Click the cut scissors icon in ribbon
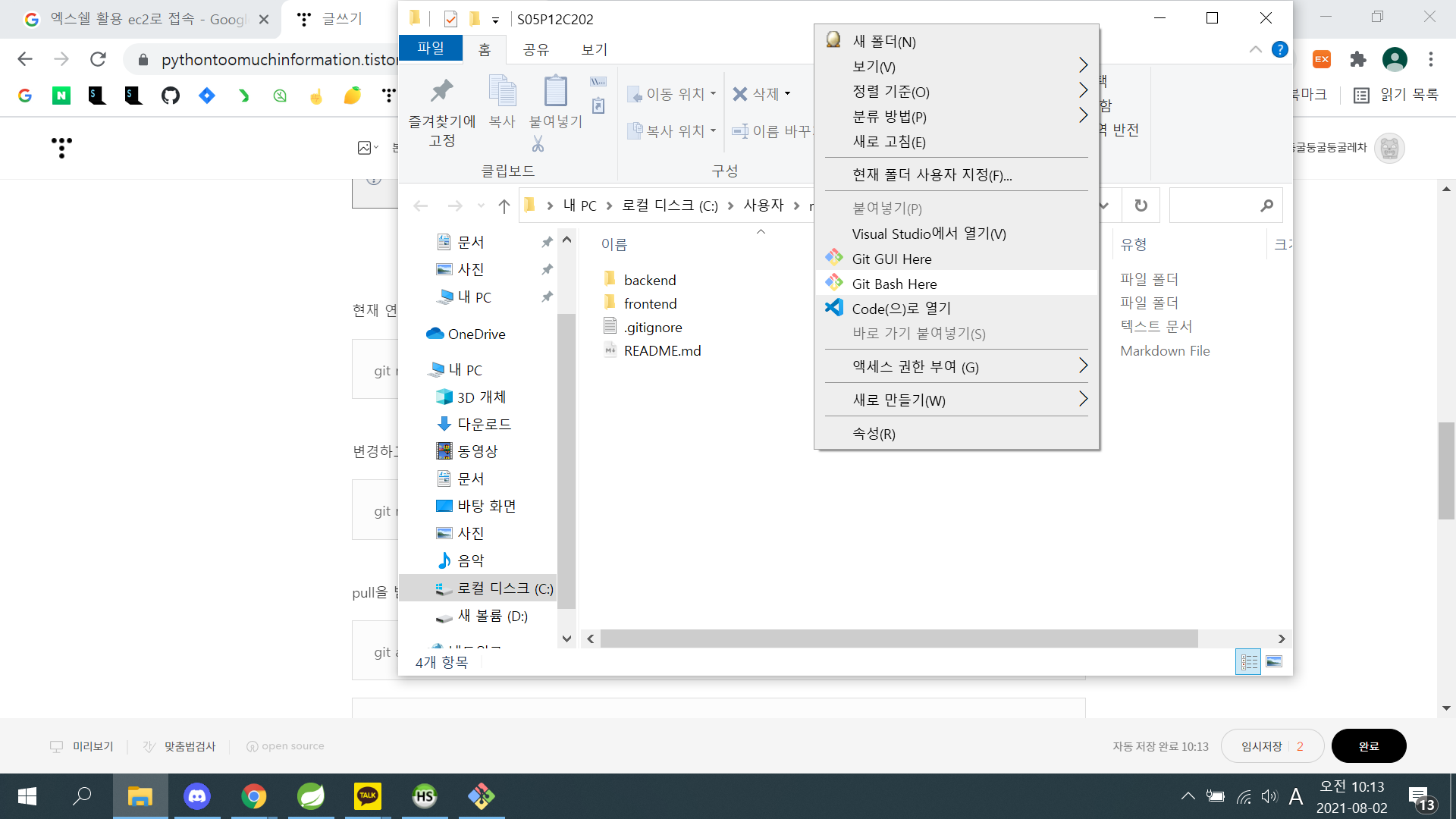Image resolution: width=1456 pixels, height=819 pixels. click(x=538, y=143)
